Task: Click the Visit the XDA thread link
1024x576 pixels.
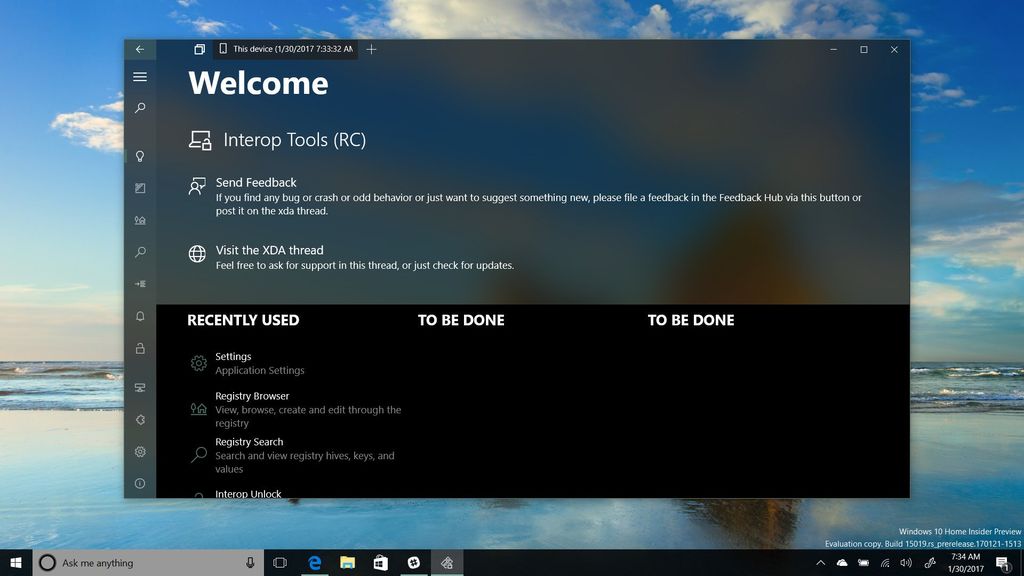Action: pos(270,250)
